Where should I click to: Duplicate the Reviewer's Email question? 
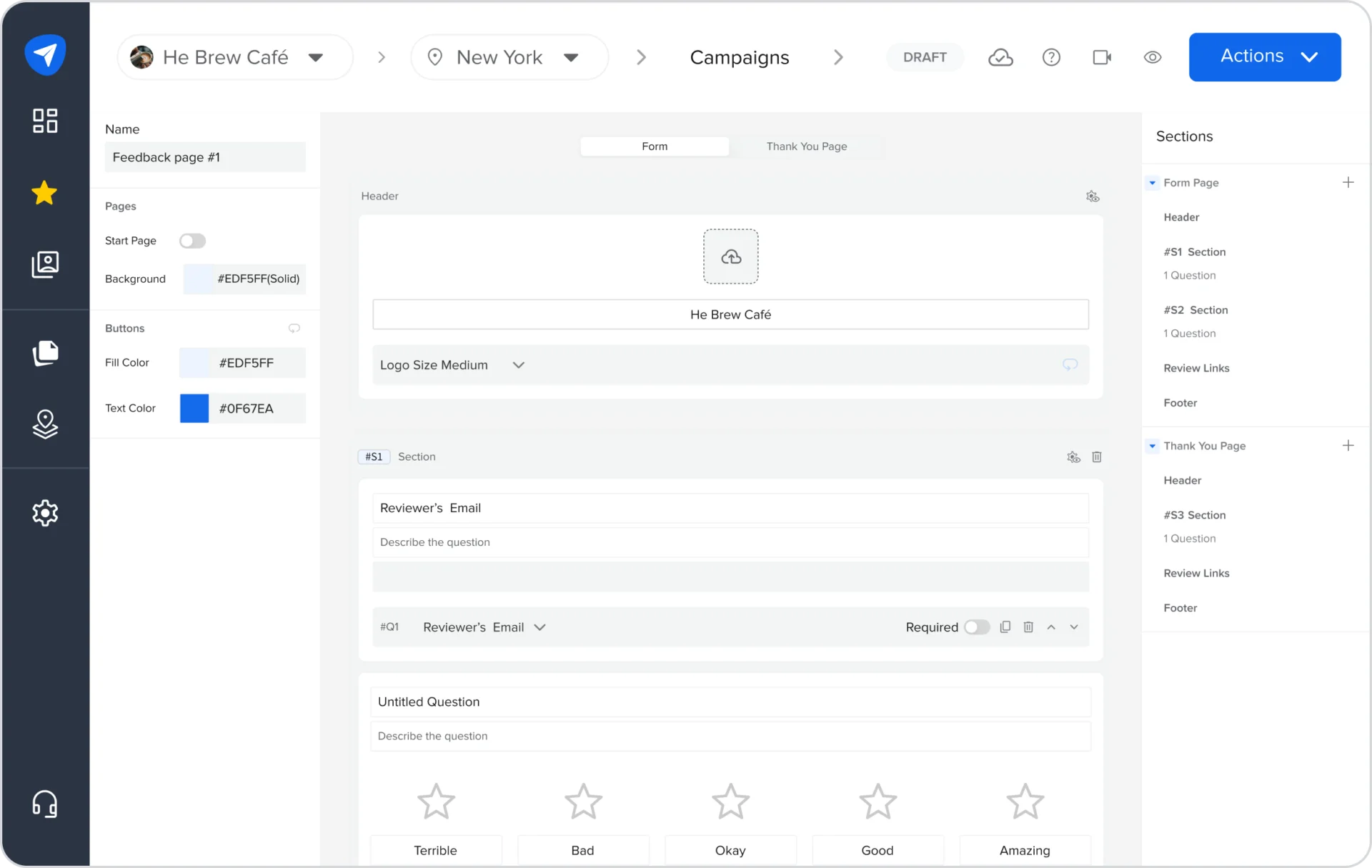pos(1005,627)
